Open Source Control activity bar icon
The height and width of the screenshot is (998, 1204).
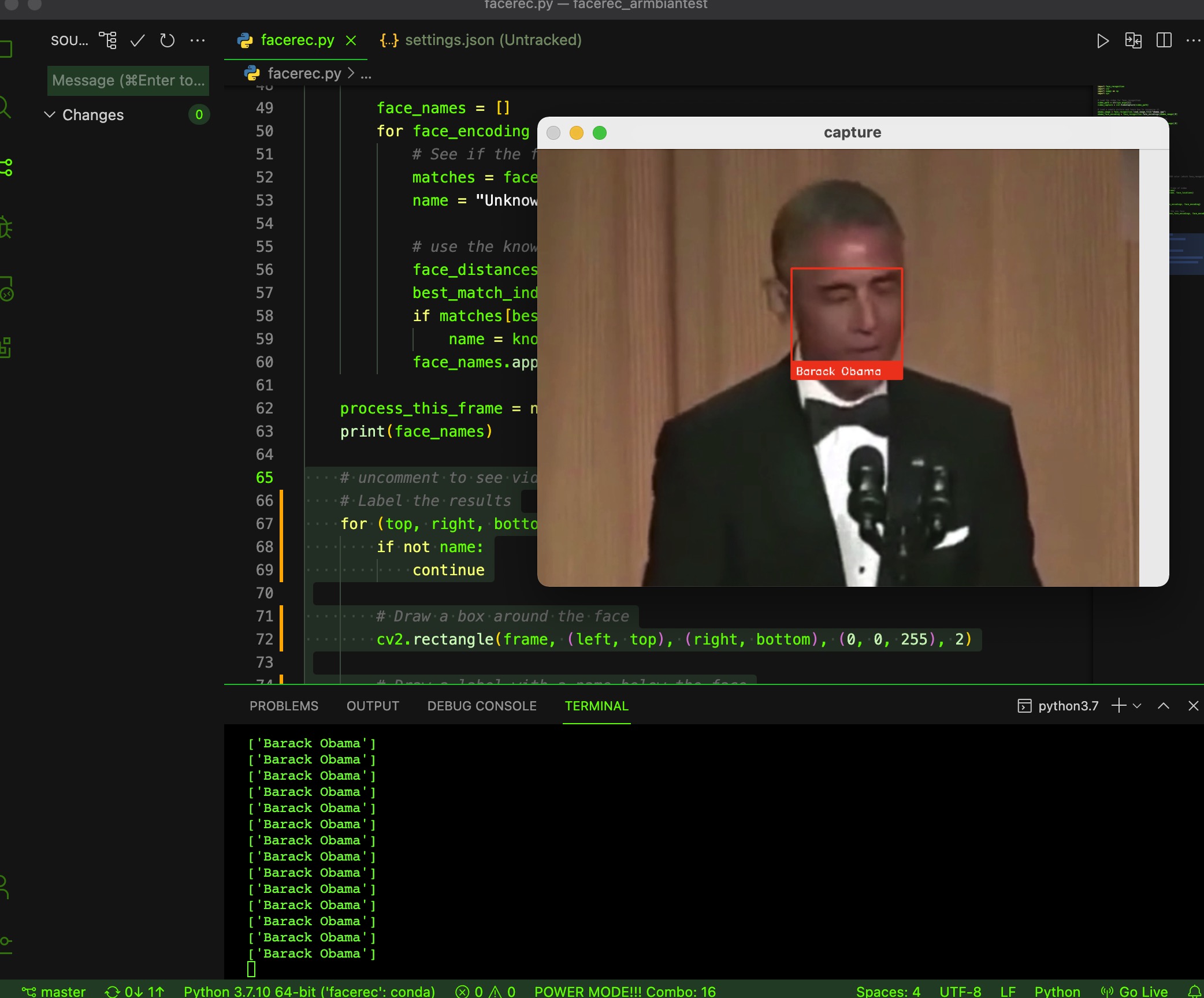click(6, 167)
